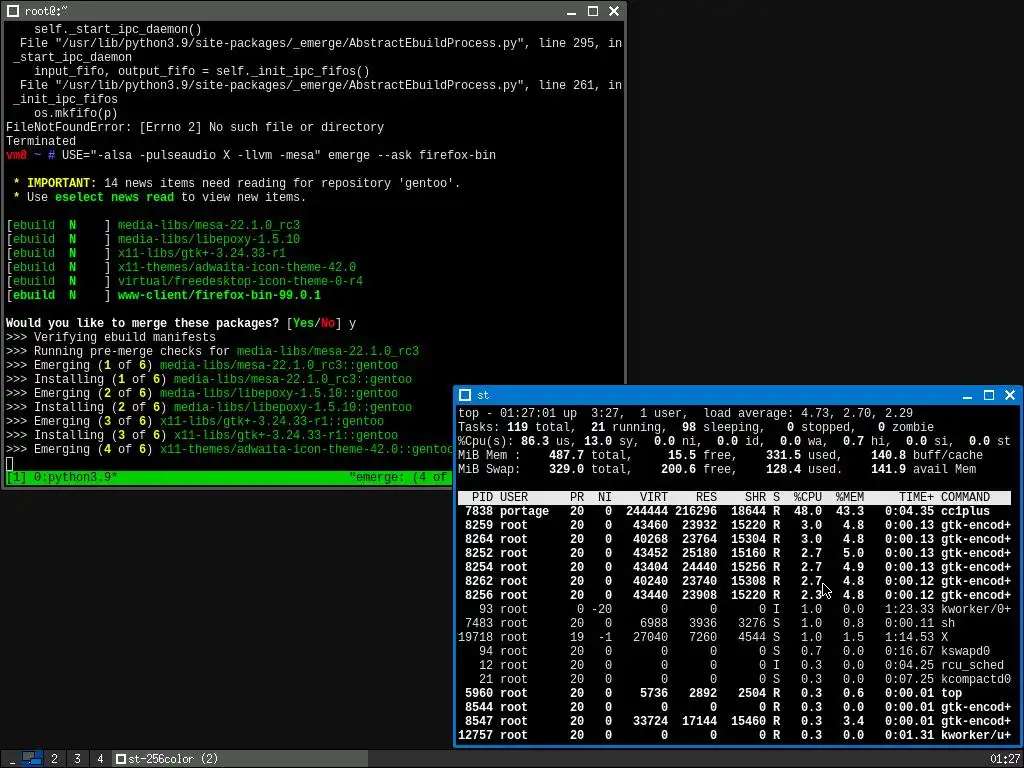Screen dimensions: 1024x768
Task: Click the TIME+ column header in top
Action: coord(916,497)
